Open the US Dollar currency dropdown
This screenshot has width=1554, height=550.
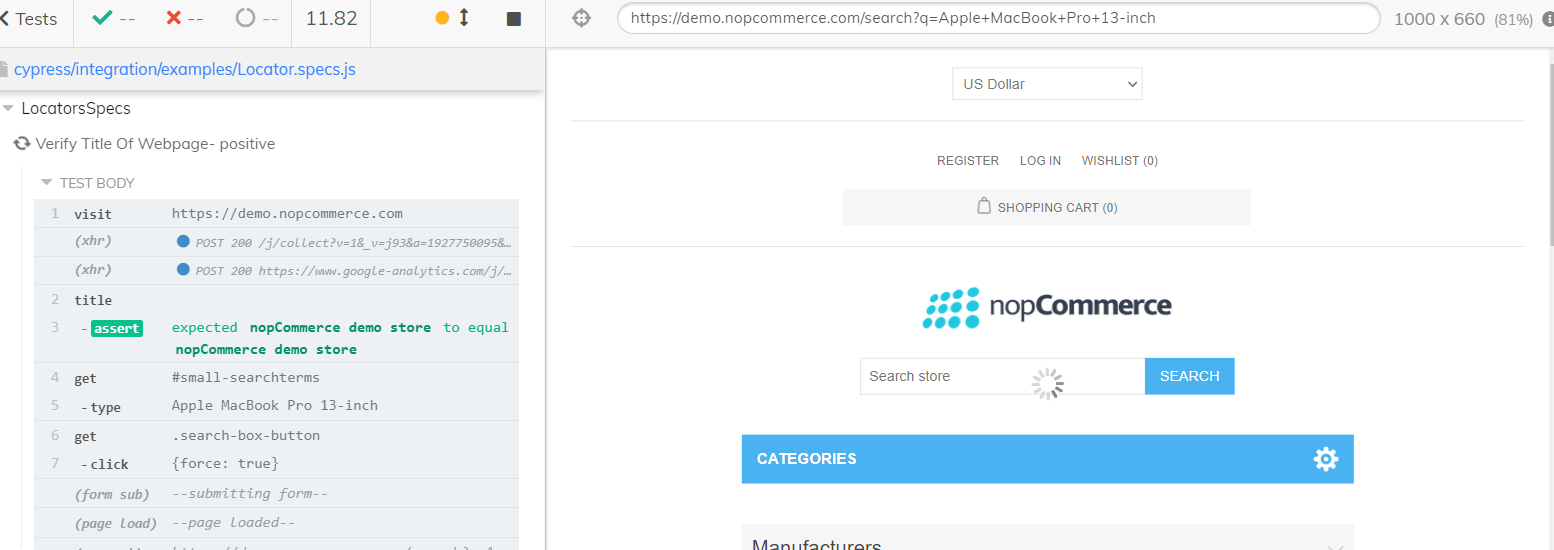pos(1047,84)
